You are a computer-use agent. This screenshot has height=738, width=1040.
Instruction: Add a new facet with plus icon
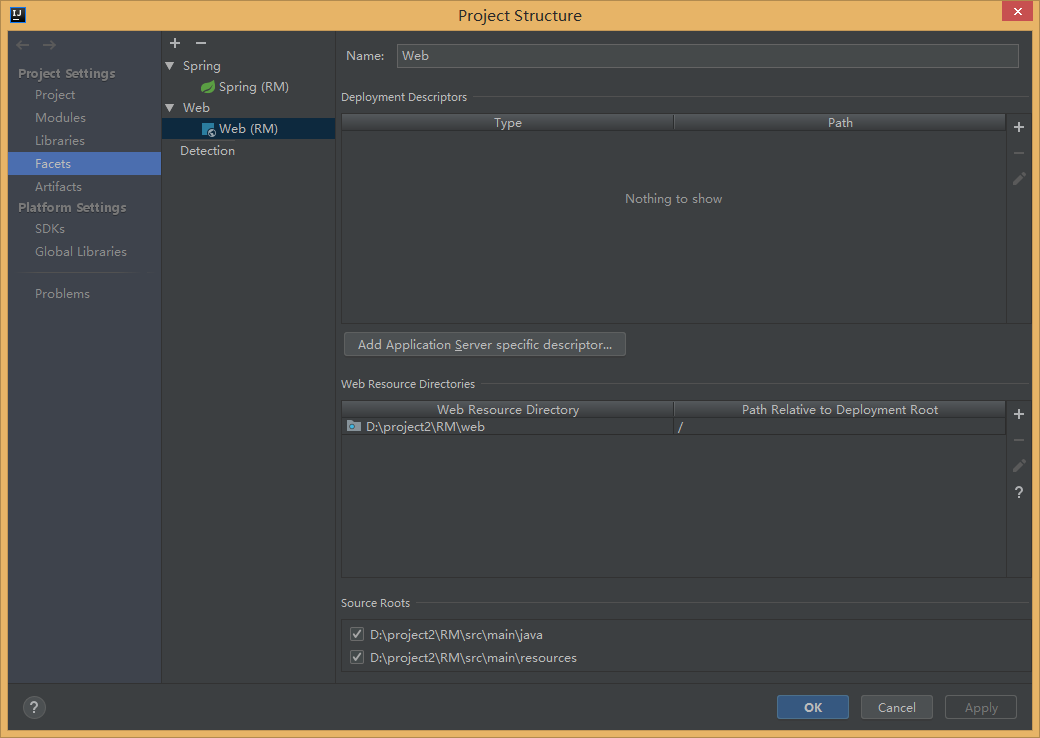(x=175, y=43)
